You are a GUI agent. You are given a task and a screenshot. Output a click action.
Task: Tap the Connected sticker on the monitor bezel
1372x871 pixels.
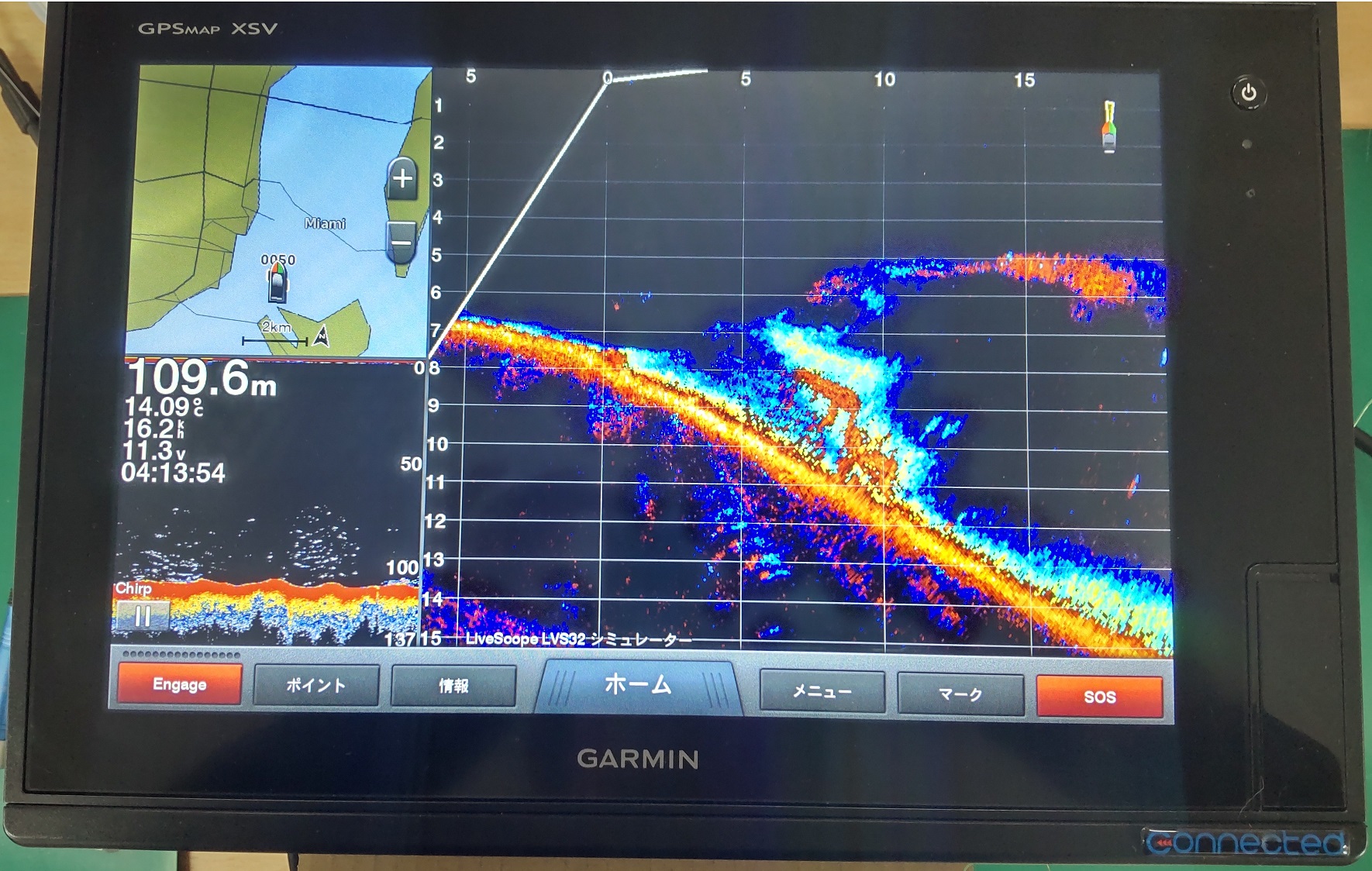(x=1247, y=842)
